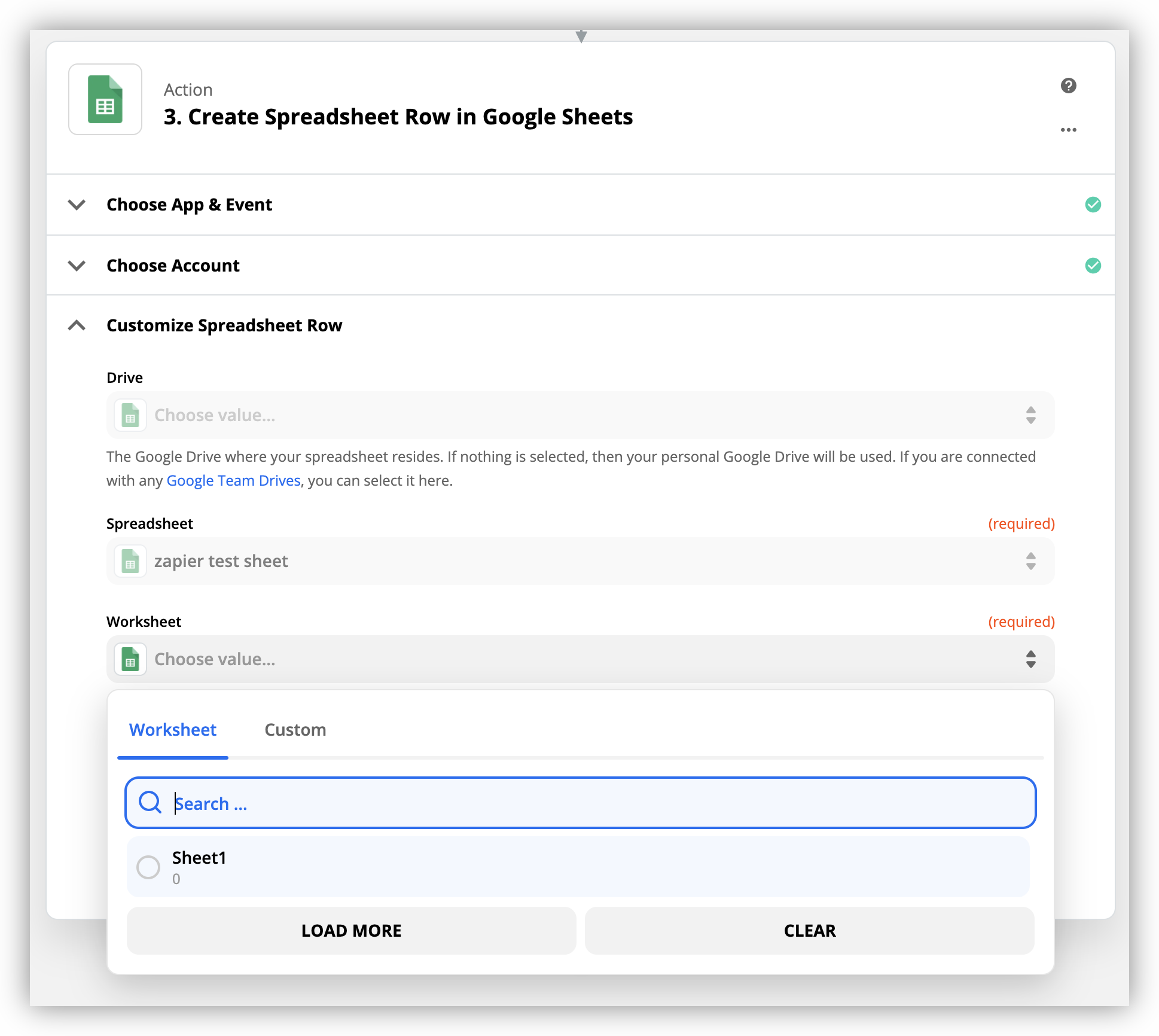The image size is (1159, 1036).
Task: Click the magnifier icon in the search box
Action: pyautogui.click(x=150, y=803)
